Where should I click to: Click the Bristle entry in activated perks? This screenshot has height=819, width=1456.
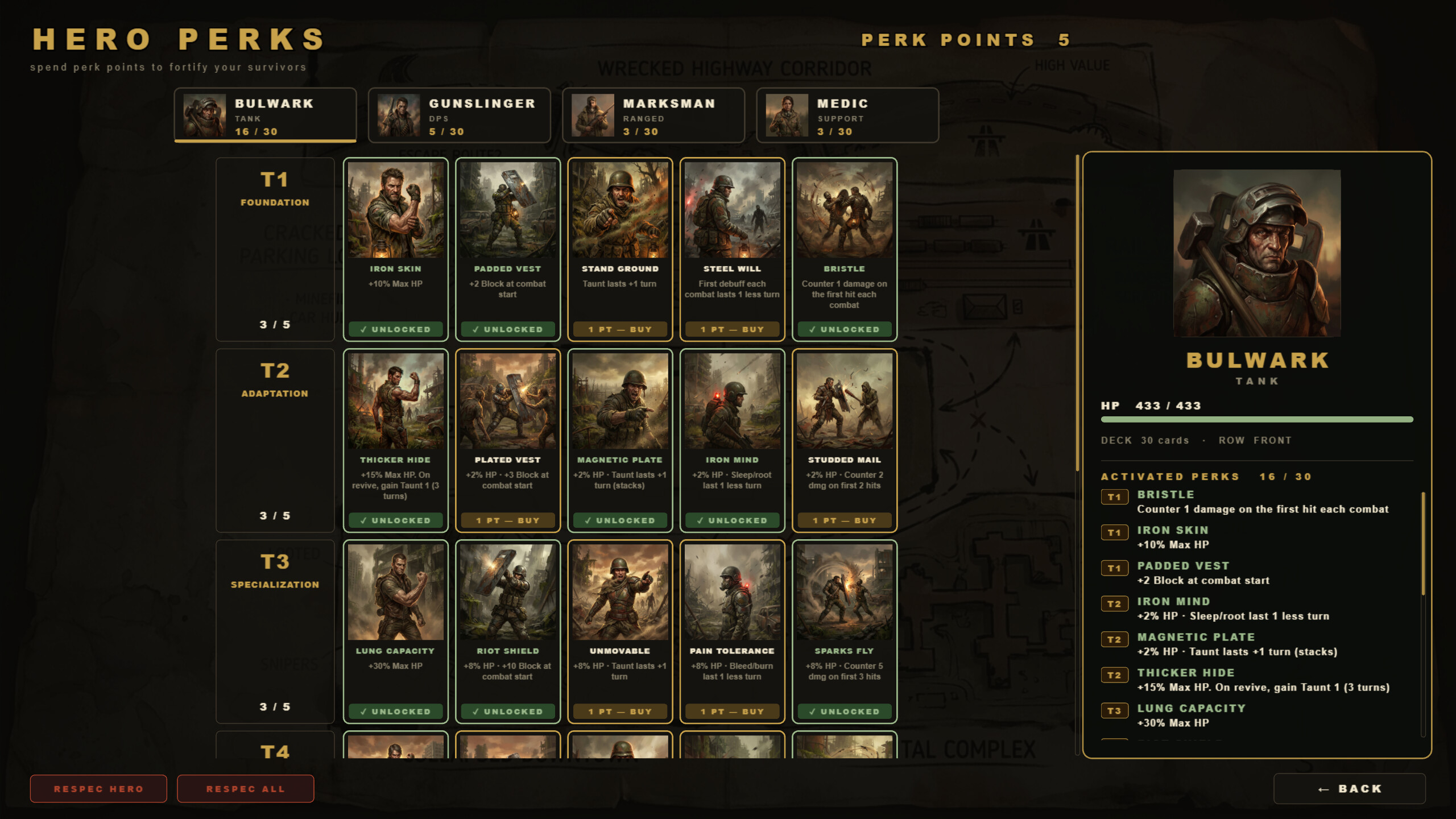[1257, 502]
